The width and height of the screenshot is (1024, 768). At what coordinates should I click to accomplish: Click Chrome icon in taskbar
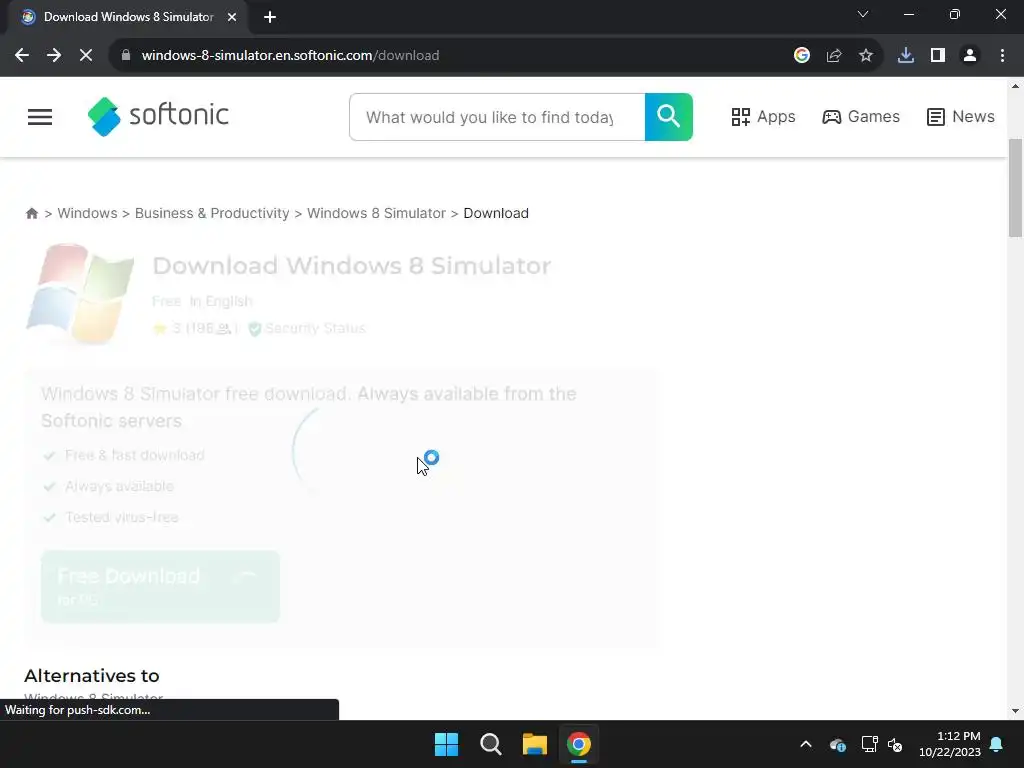579,744
